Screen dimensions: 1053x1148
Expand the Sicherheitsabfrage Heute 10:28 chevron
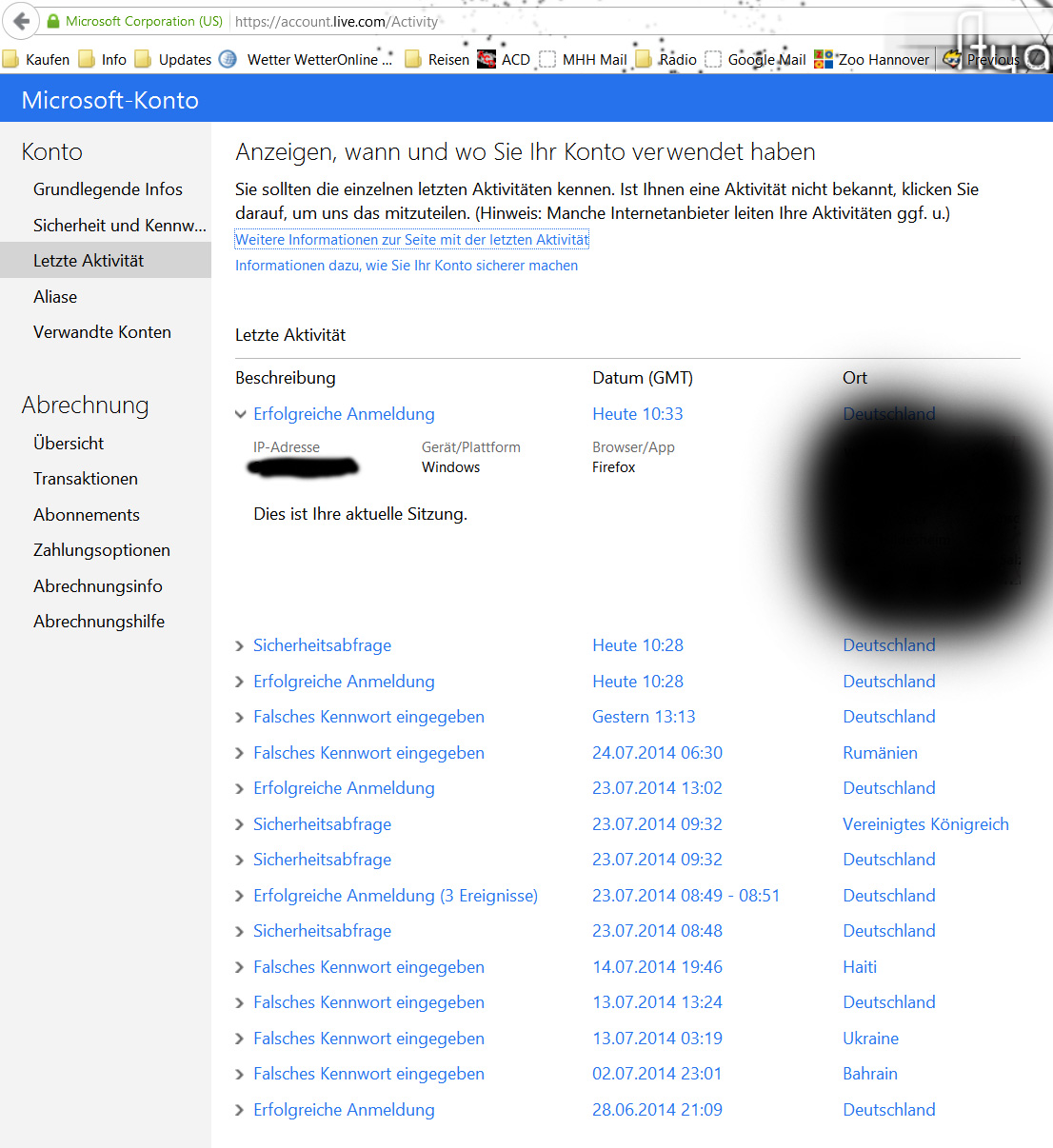pos(240,646)
